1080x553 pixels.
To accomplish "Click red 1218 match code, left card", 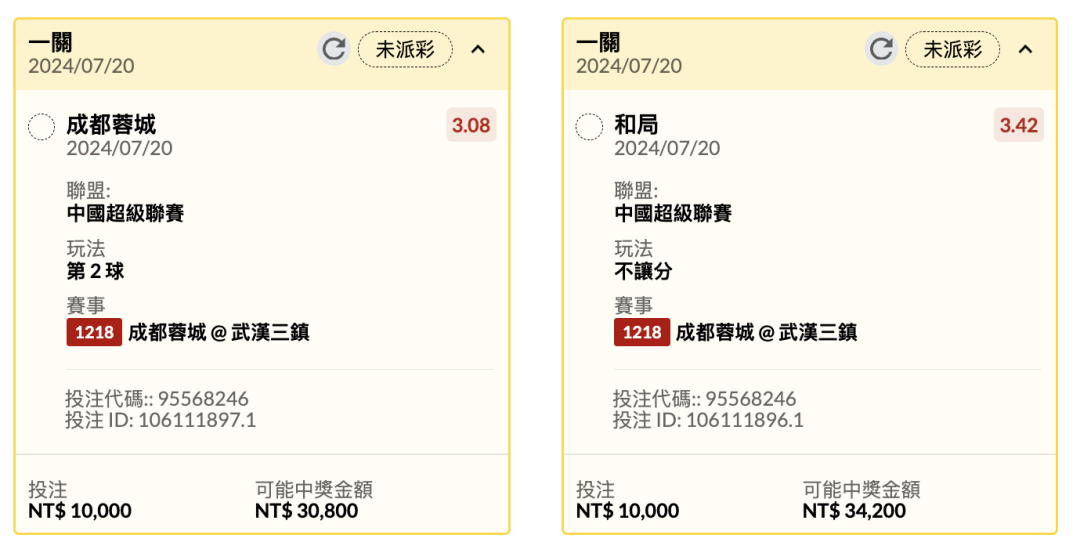I will (94, 332).
